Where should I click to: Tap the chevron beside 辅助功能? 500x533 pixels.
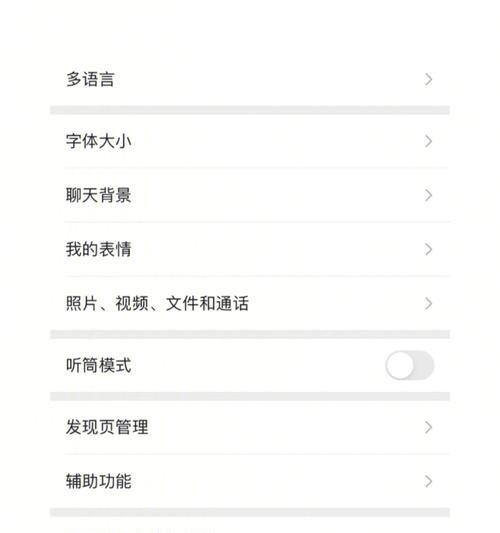[x=429, y=481]
